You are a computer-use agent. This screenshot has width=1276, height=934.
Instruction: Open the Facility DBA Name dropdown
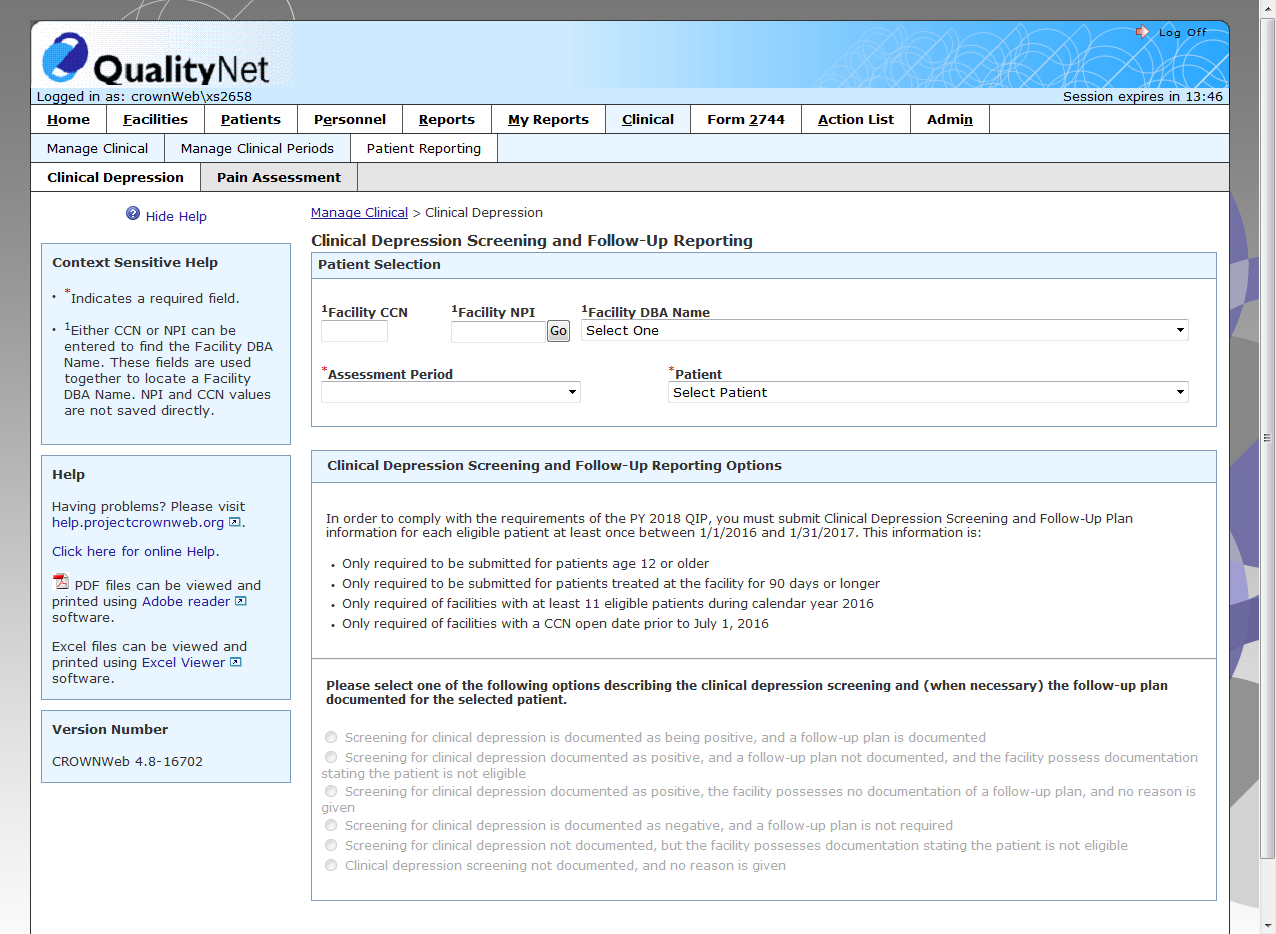click(x=884, y=330)
